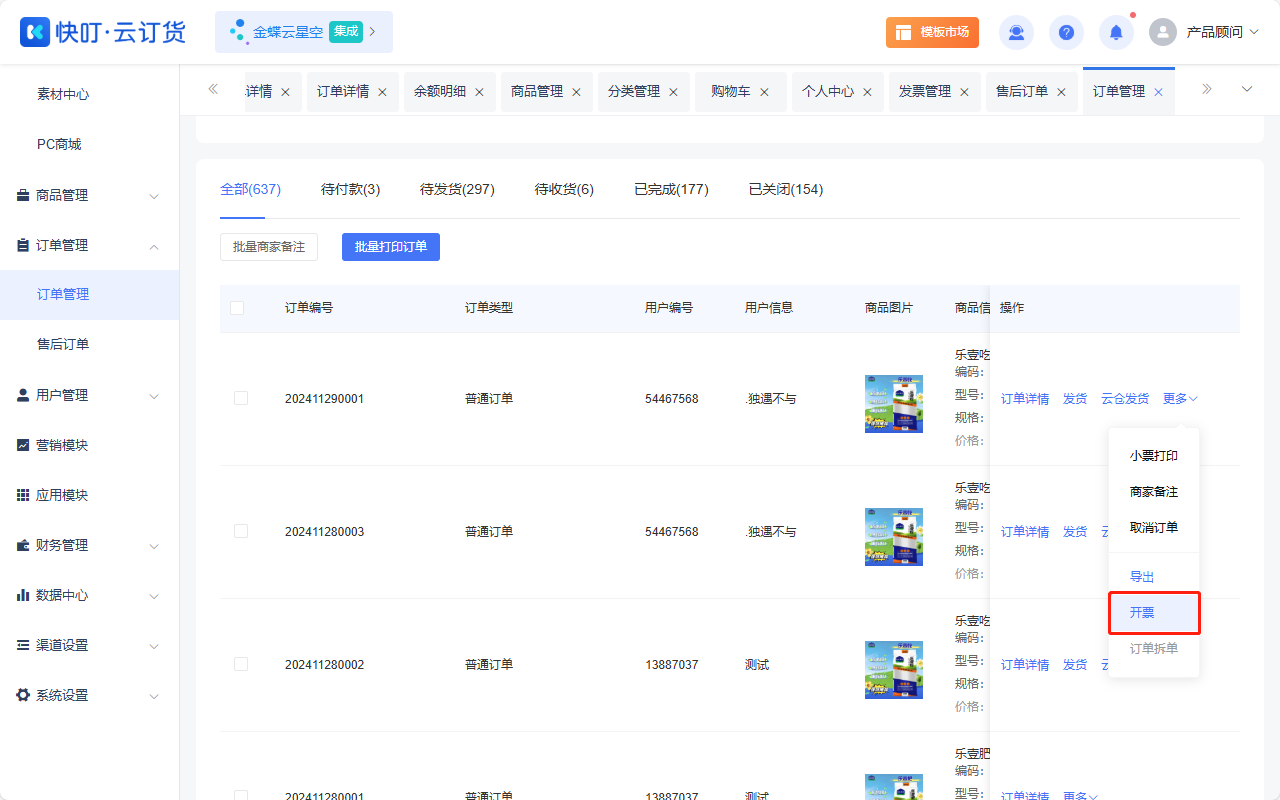The image size is (1280, 800).
Task: Open the 产品顾问 account dropdown
Action: 1222,32
